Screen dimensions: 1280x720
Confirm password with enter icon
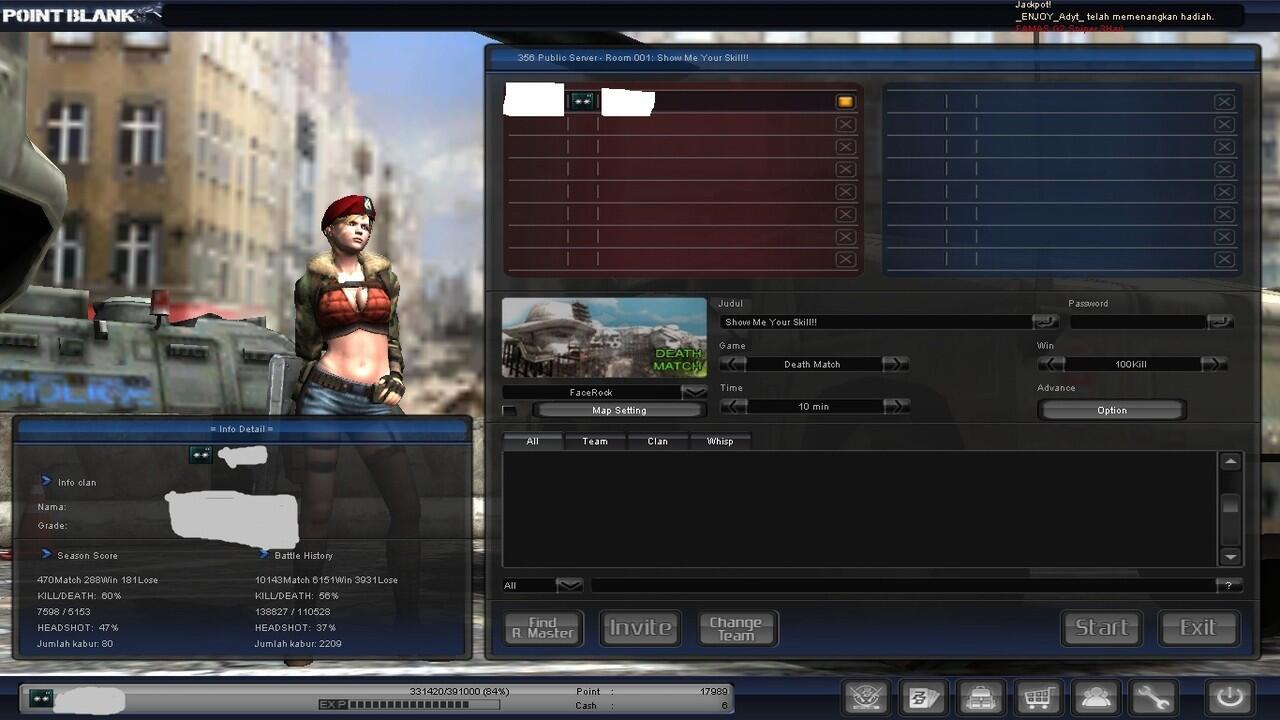click(1220, 322)
